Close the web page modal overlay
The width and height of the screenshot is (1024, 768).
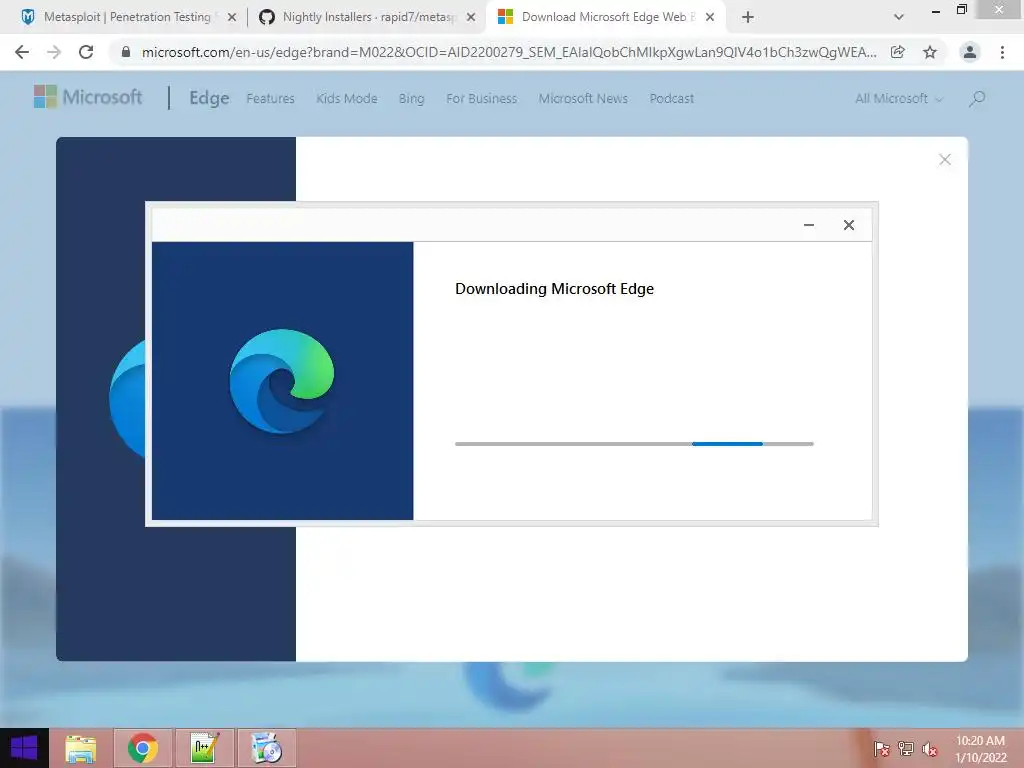pyautogui.click(x=944, y=160)
